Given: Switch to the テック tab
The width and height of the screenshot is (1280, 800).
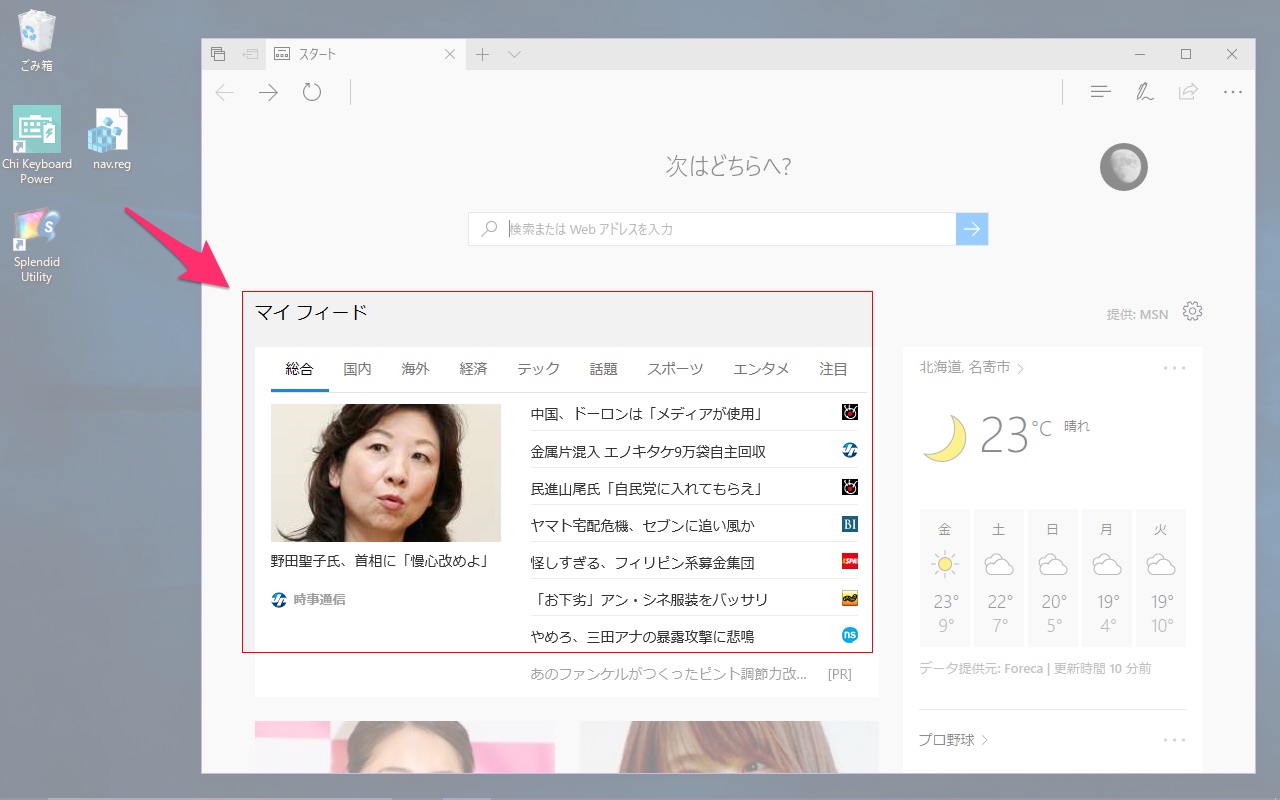Looking at the screenshot, I should click(538, 369).
